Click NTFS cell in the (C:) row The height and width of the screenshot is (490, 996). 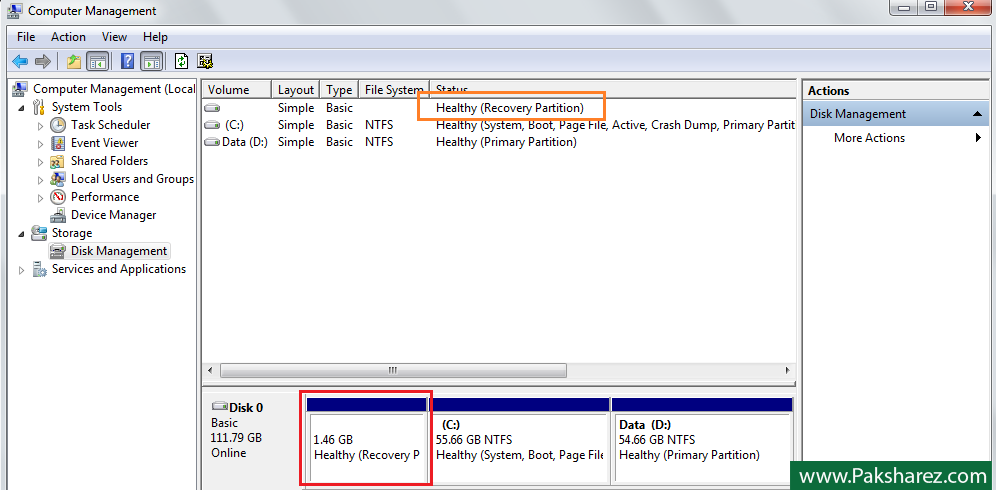(x=379, y=125)
